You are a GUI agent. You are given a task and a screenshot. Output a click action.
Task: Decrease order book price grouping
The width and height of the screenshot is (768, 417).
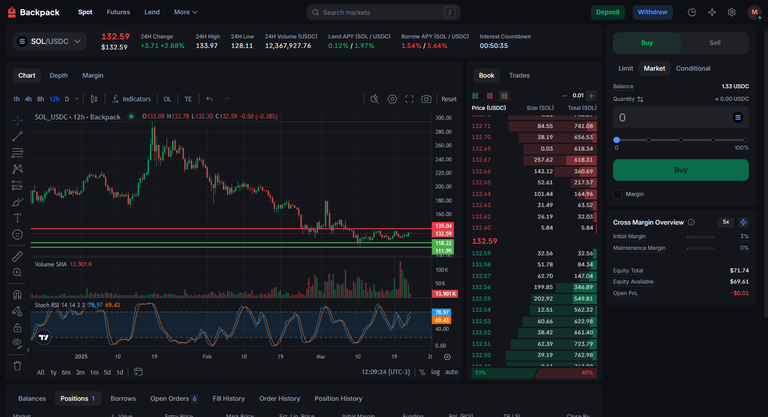click(564, 96)
